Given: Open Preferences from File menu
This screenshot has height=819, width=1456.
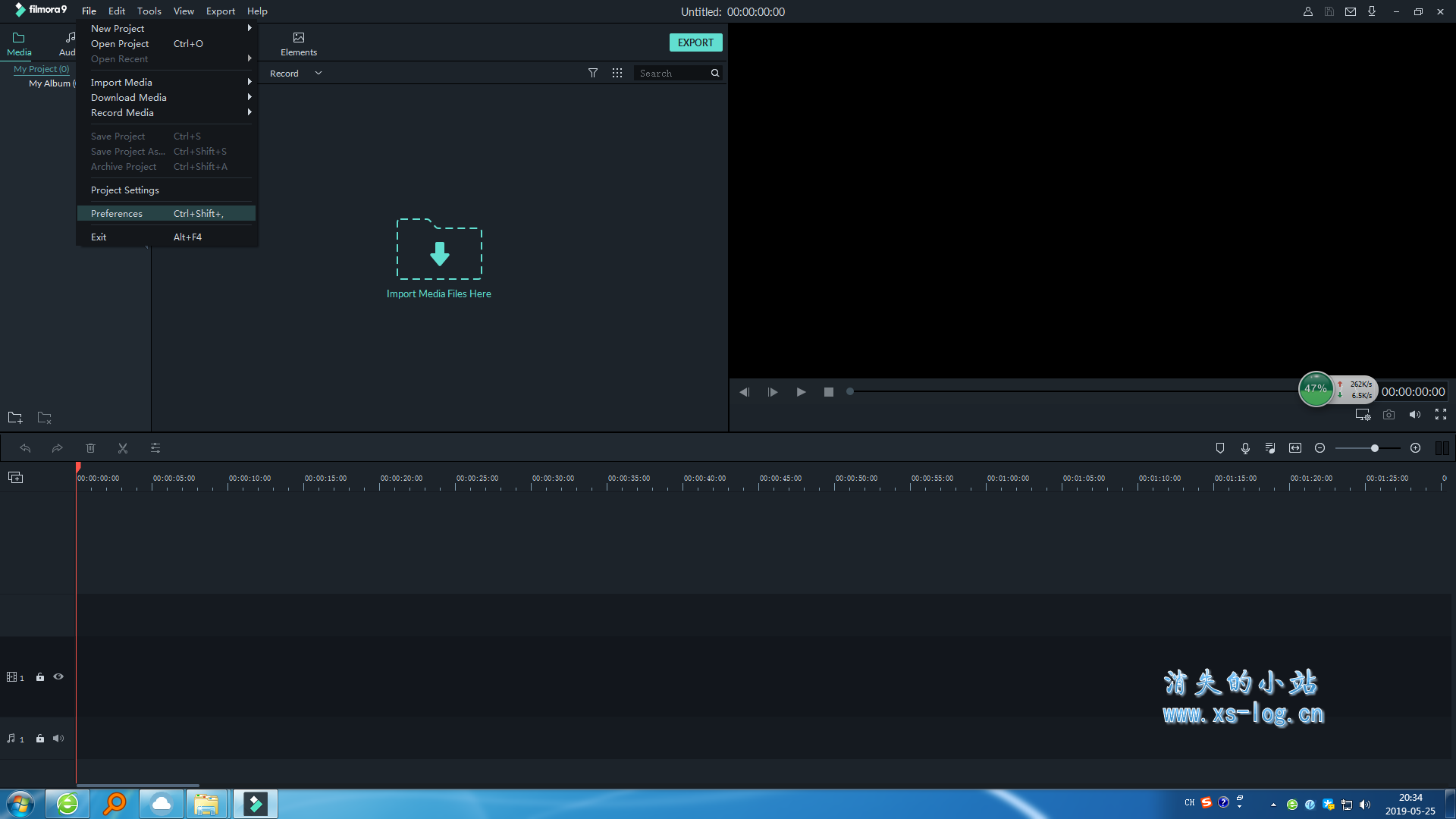Looking at the screenshot, I should 117,214.
